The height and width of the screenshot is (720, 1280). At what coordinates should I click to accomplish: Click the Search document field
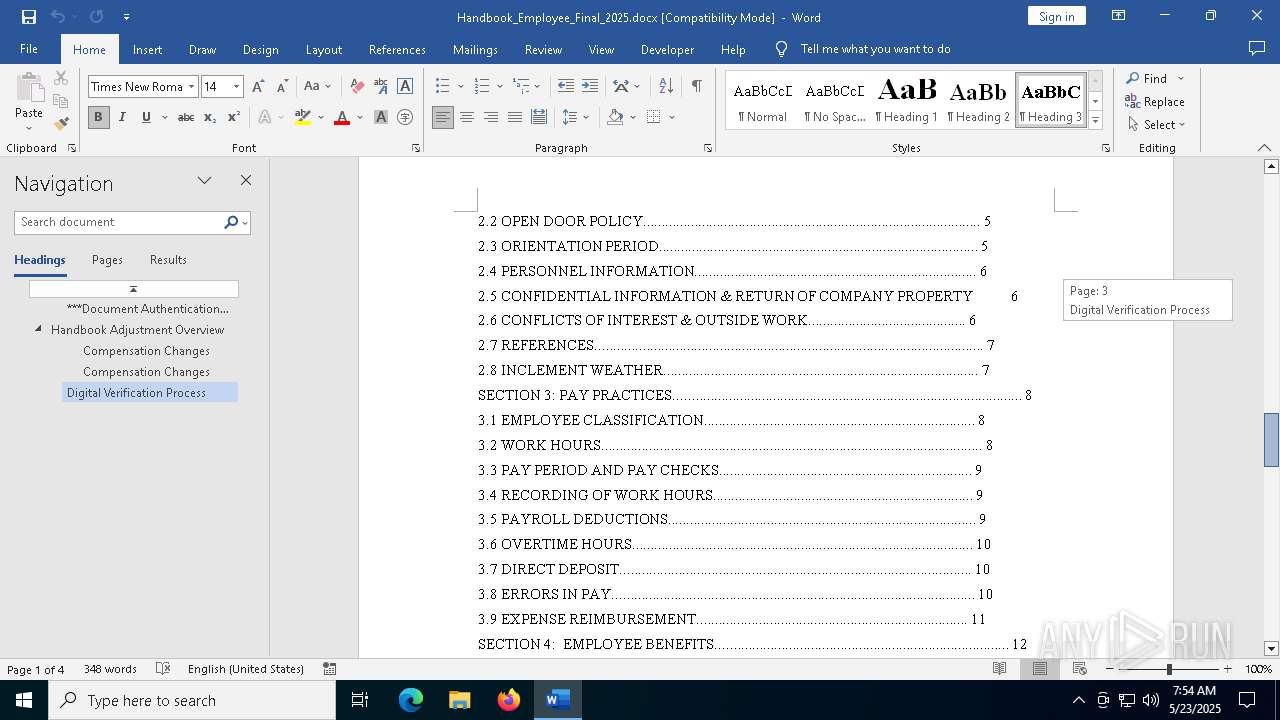pos(120,222)
